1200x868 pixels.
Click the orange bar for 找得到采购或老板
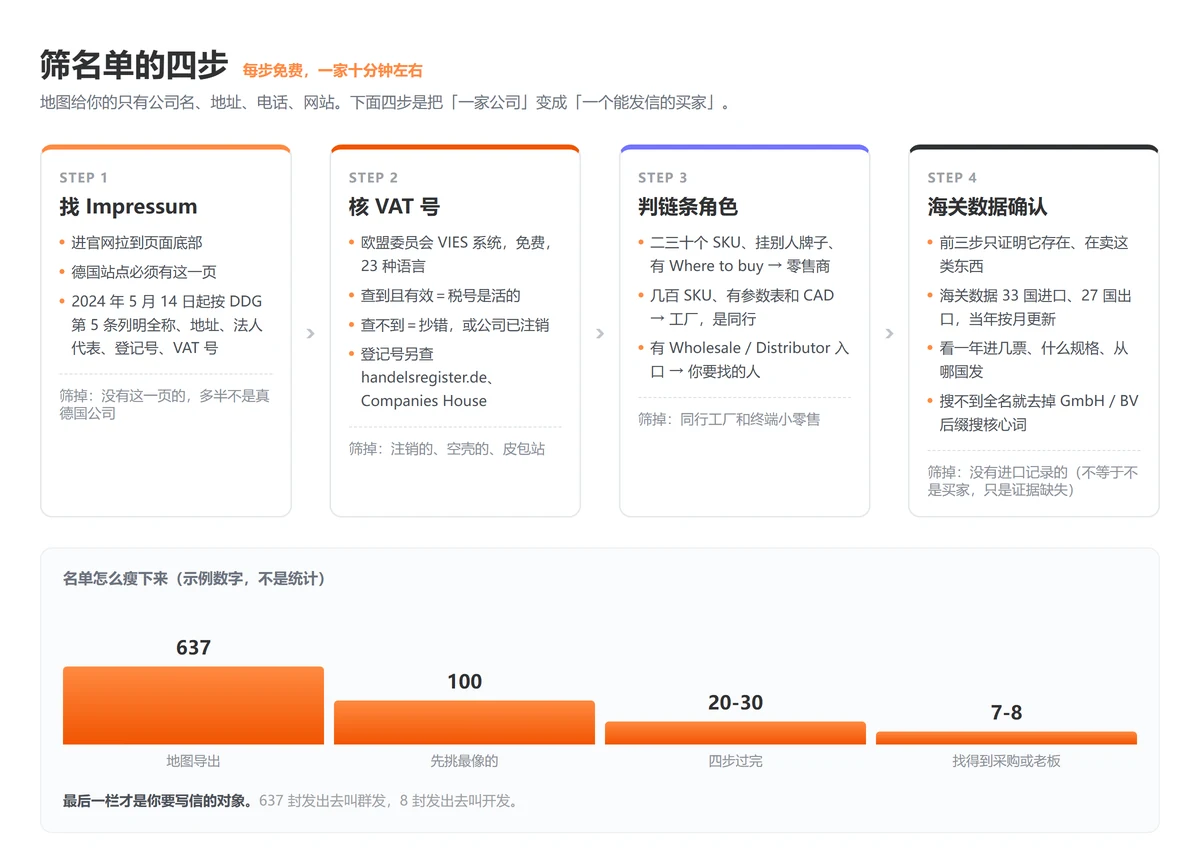(x=1006, y=738)
